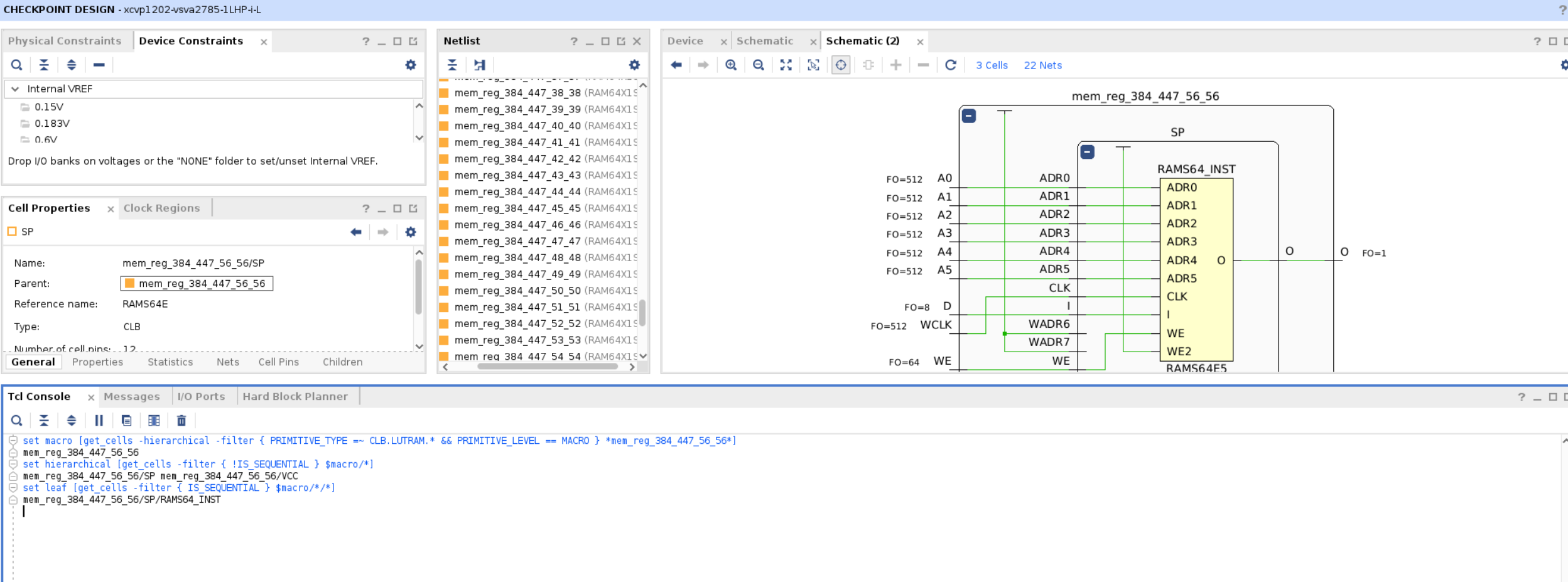The image size is (1568, 582).
Task: Open the 22 Nets link
Action: [x=1042, y=65]
